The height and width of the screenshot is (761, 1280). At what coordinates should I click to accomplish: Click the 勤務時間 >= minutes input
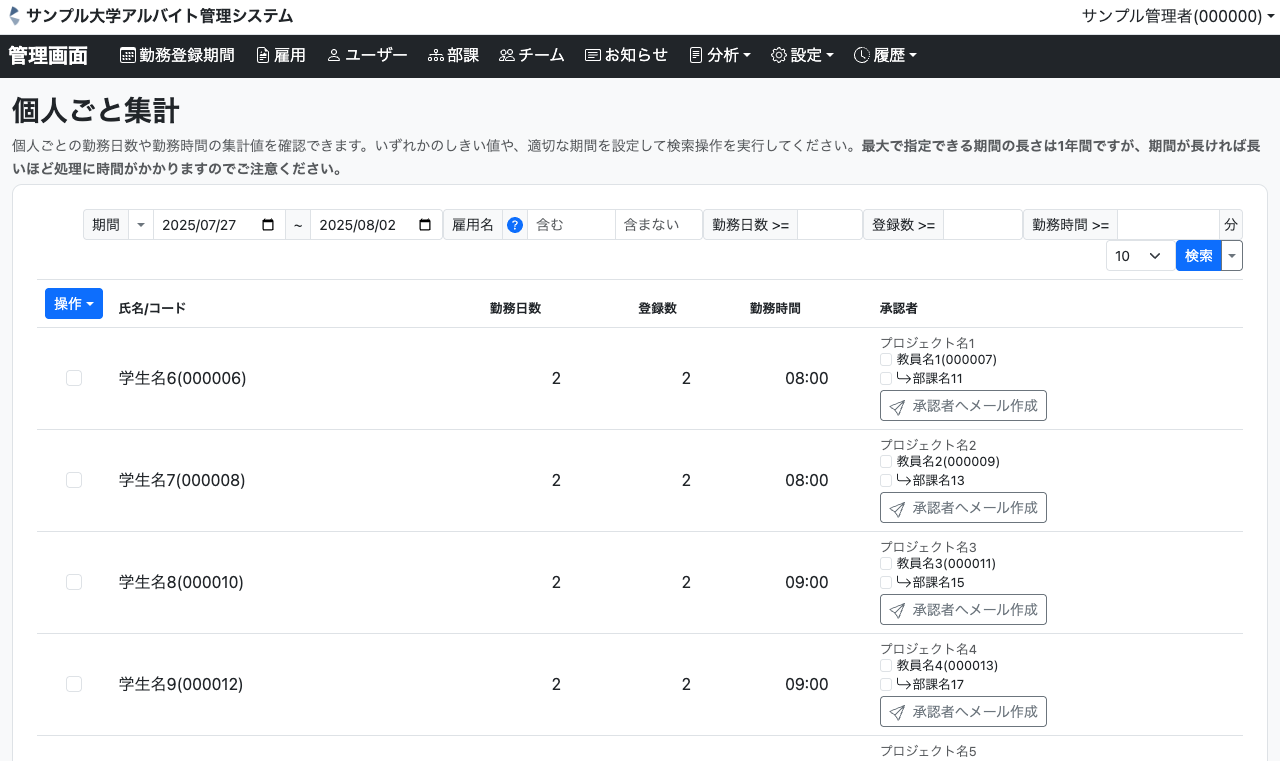[1168, 225]
